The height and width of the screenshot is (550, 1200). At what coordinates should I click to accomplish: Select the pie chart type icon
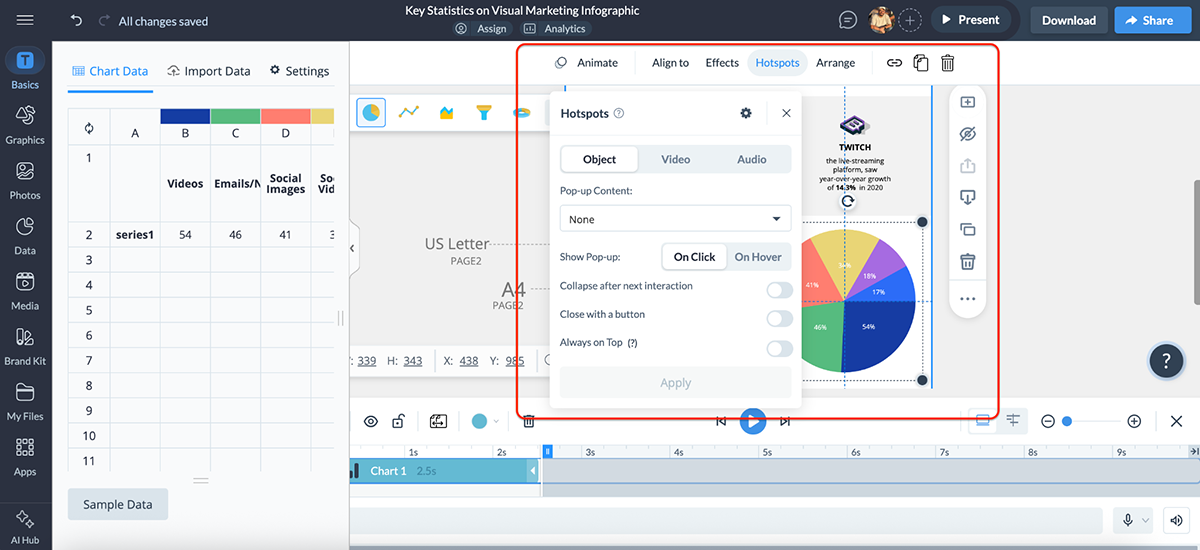coord(371,113)
